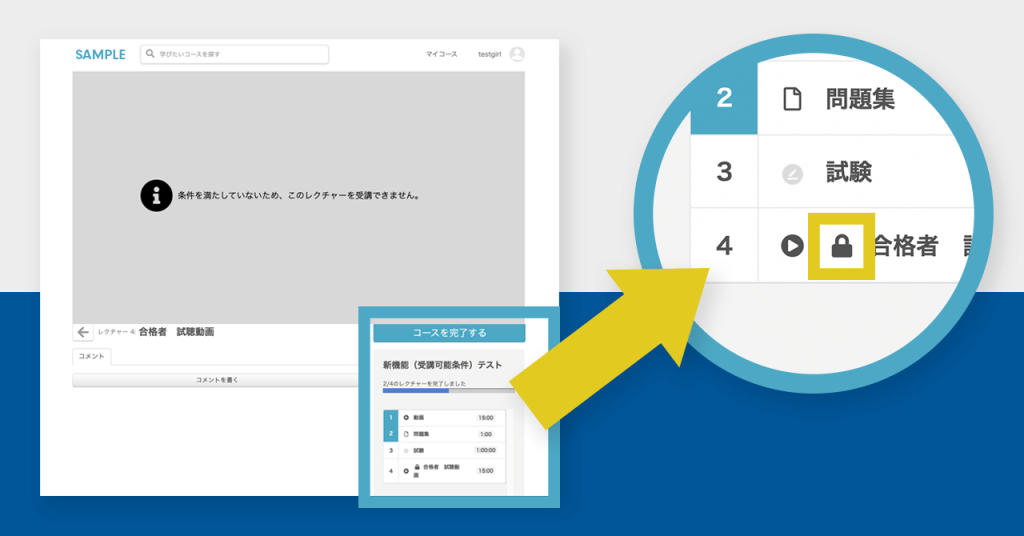This screenshot has width=1024, height=536.
Task: Click the 15:00 duration of lecture 1 動画
Action: coord(486,418)
